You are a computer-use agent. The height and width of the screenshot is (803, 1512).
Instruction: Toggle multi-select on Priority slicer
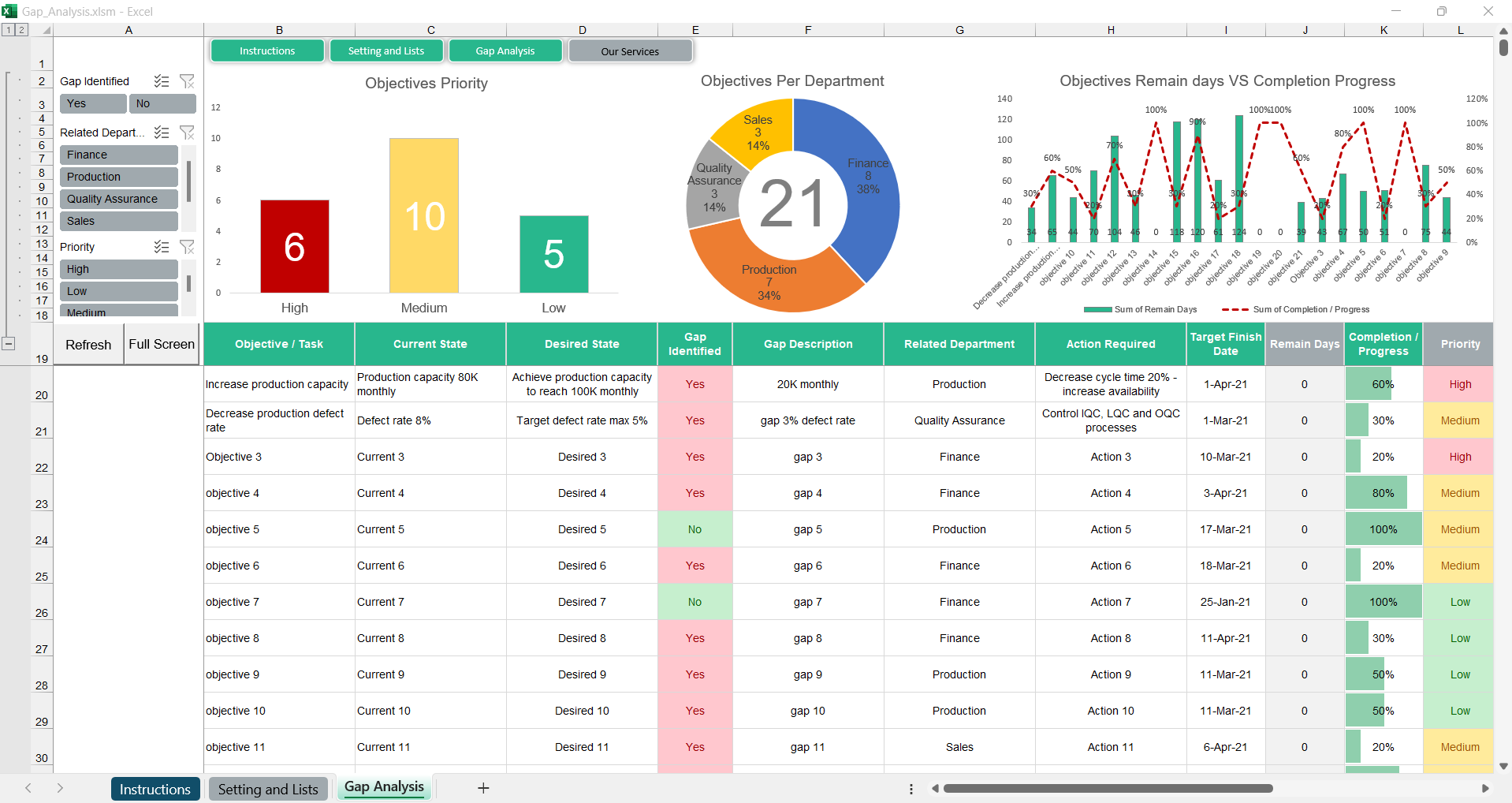(x=162, y=247)
